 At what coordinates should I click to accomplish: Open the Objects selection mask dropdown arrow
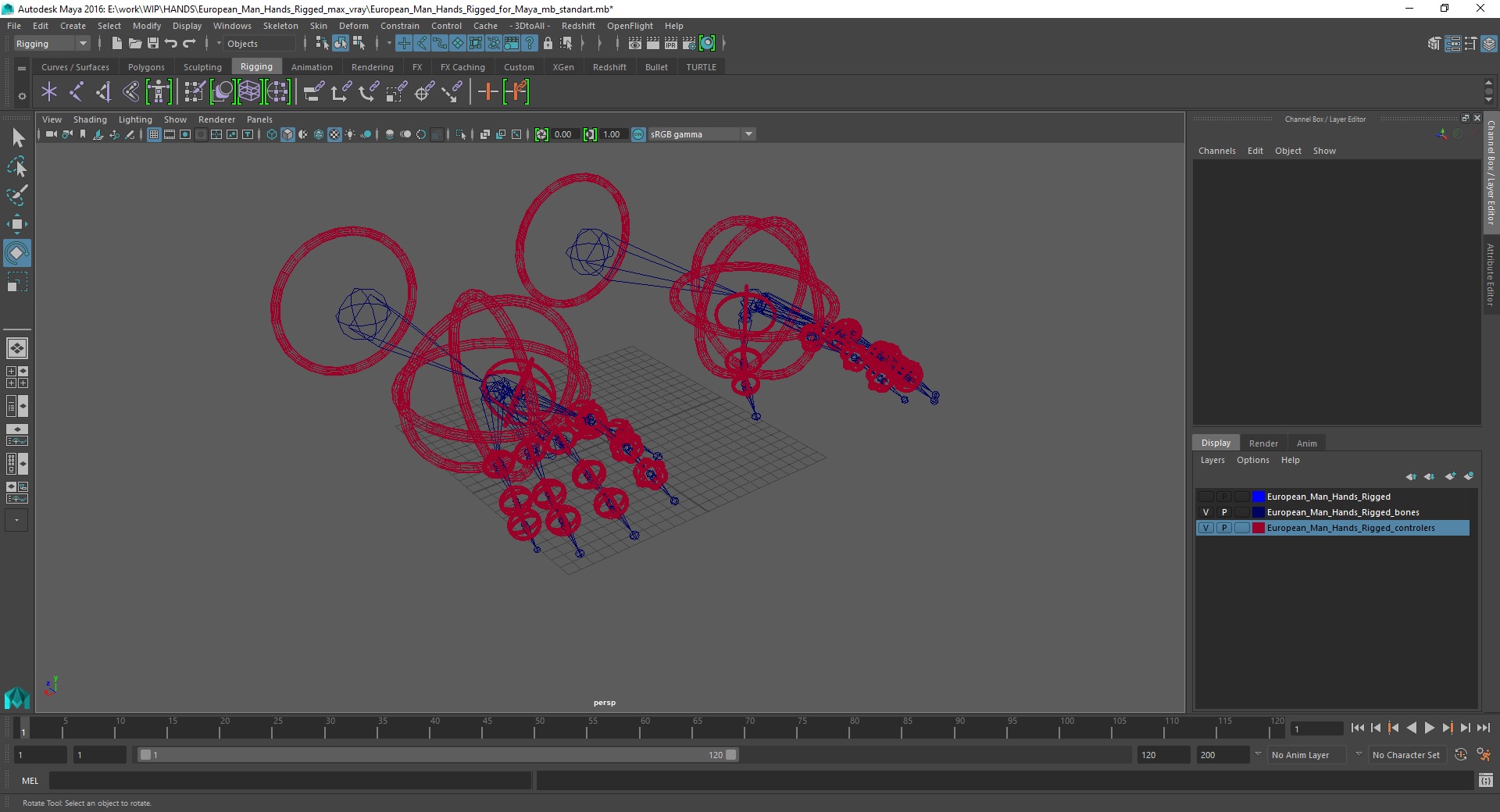(219, 44)
